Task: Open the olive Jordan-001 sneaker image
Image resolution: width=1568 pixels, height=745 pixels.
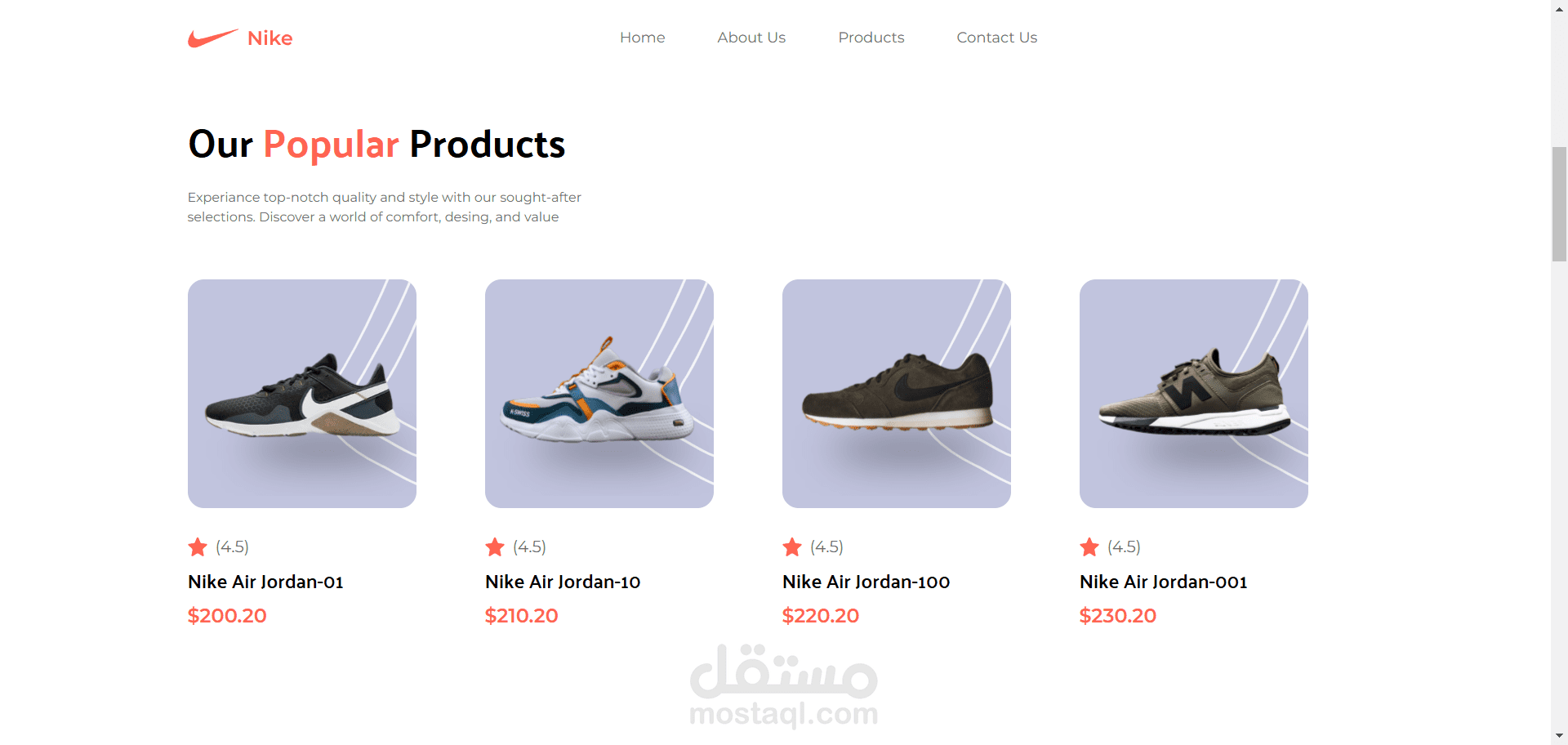Action: pos(1194,394)
